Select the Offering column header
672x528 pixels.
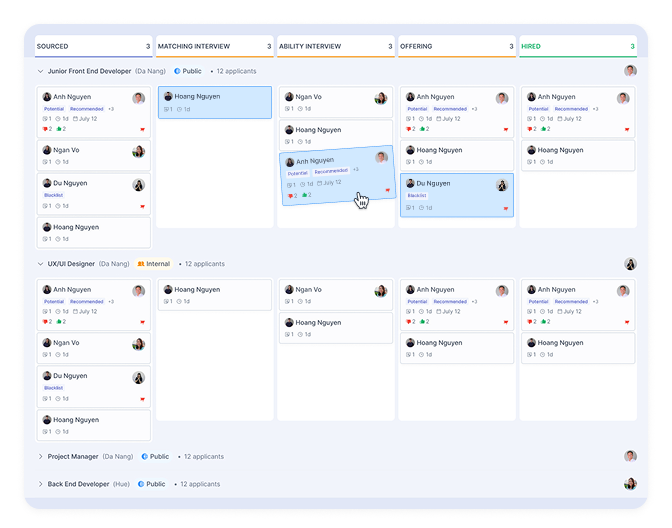tap(416, 46)
